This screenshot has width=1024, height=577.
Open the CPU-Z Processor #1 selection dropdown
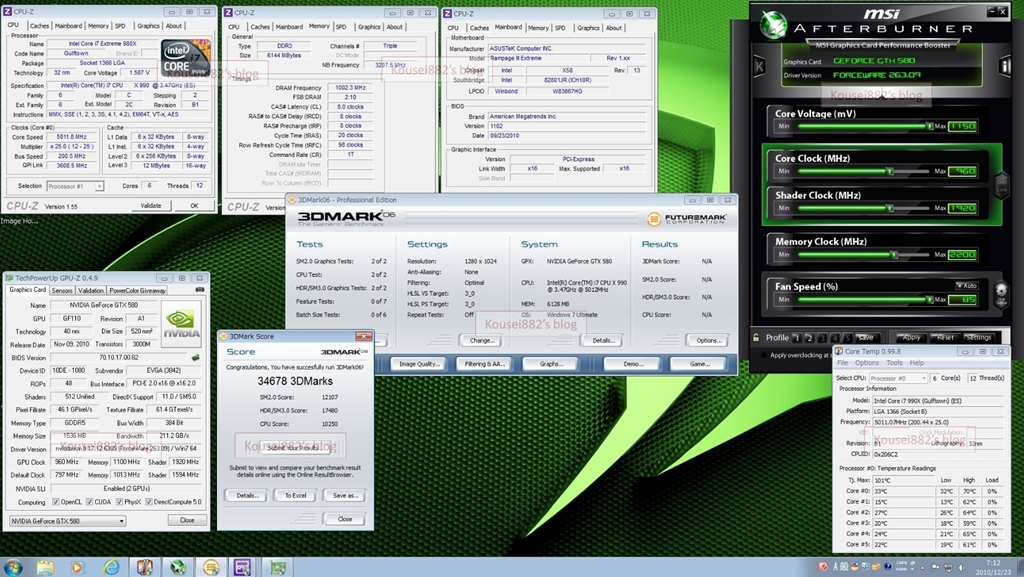77,186
